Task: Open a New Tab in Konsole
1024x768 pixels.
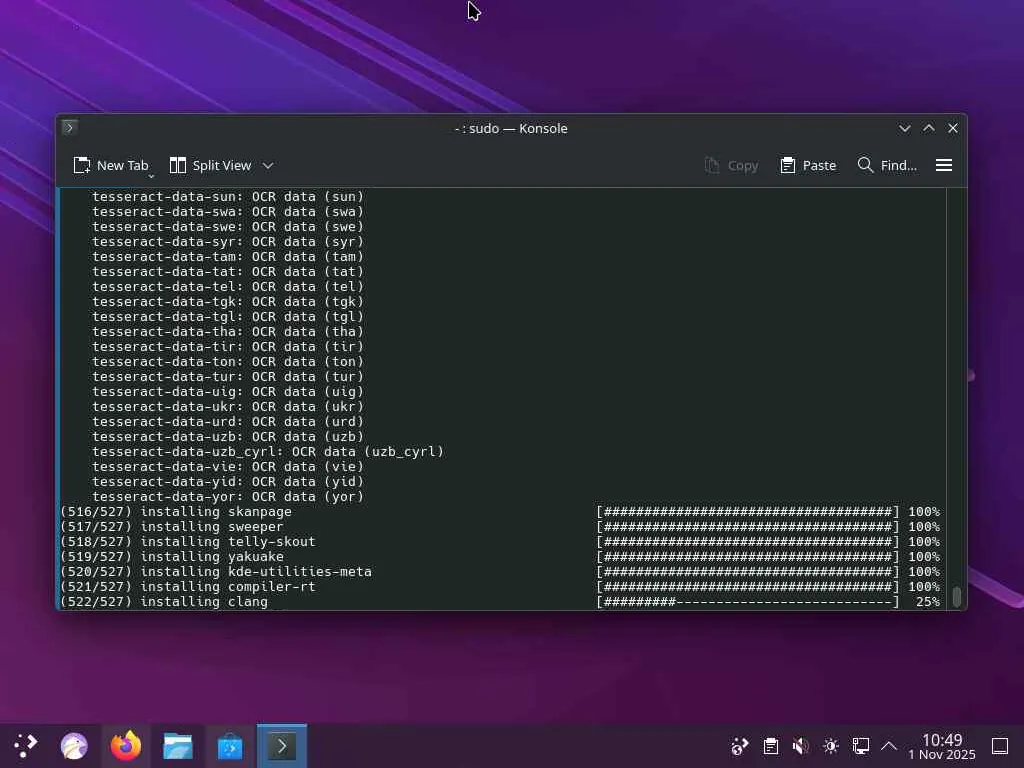Action: (110, 165)
